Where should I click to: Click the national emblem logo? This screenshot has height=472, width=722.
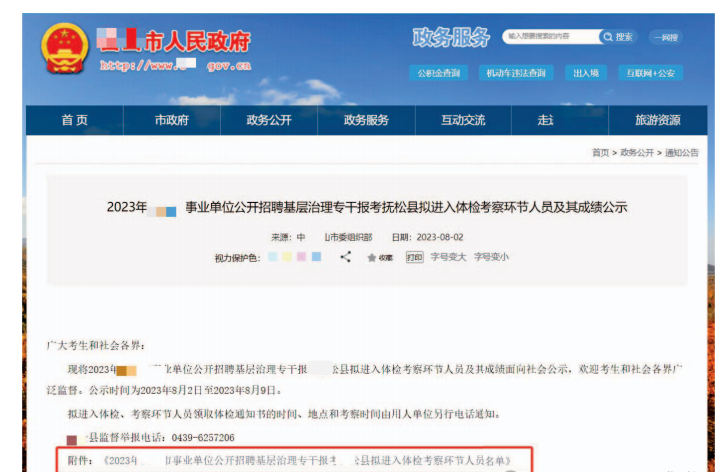[65, 49]
